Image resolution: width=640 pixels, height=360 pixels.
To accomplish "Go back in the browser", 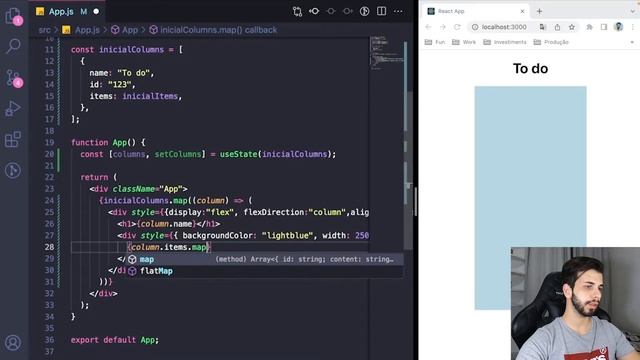I will 428,27.
